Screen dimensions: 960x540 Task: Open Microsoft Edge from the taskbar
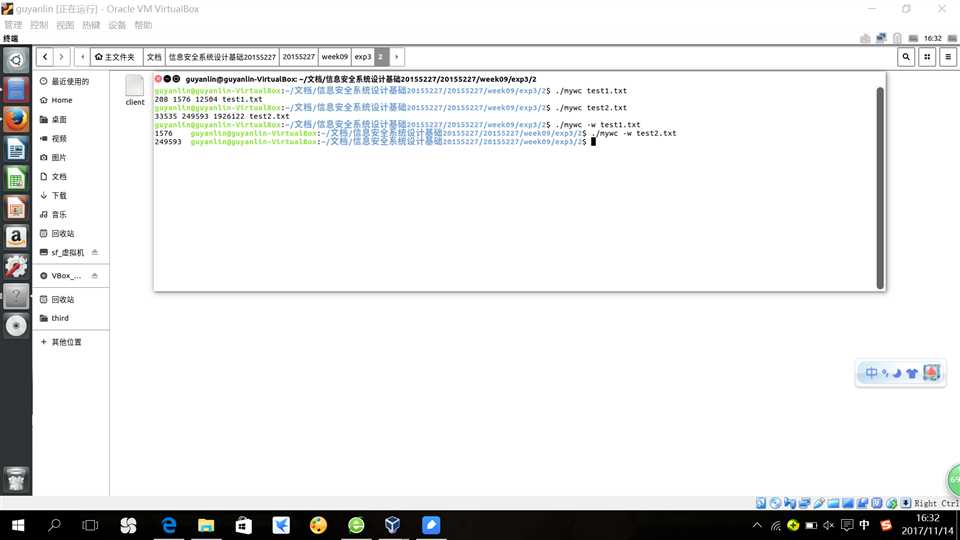coord(168,525)
